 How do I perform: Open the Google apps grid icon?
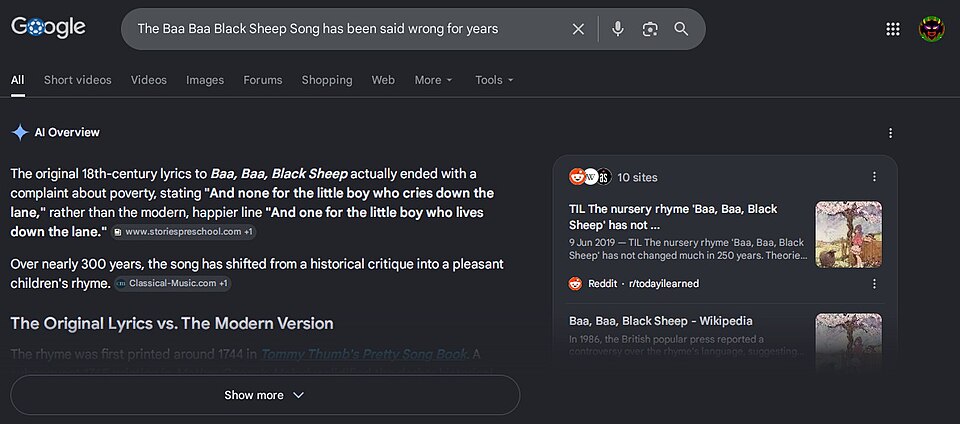(x=893, y=29)
